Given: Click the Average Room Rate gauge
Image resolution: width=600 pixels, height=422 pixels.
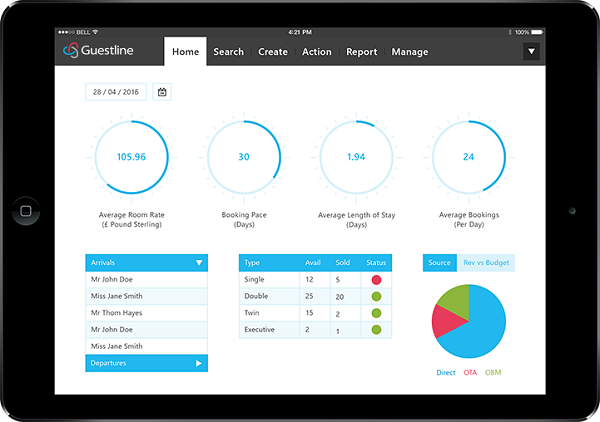Looking at the screenshot, I should click(x=131, y=158).
